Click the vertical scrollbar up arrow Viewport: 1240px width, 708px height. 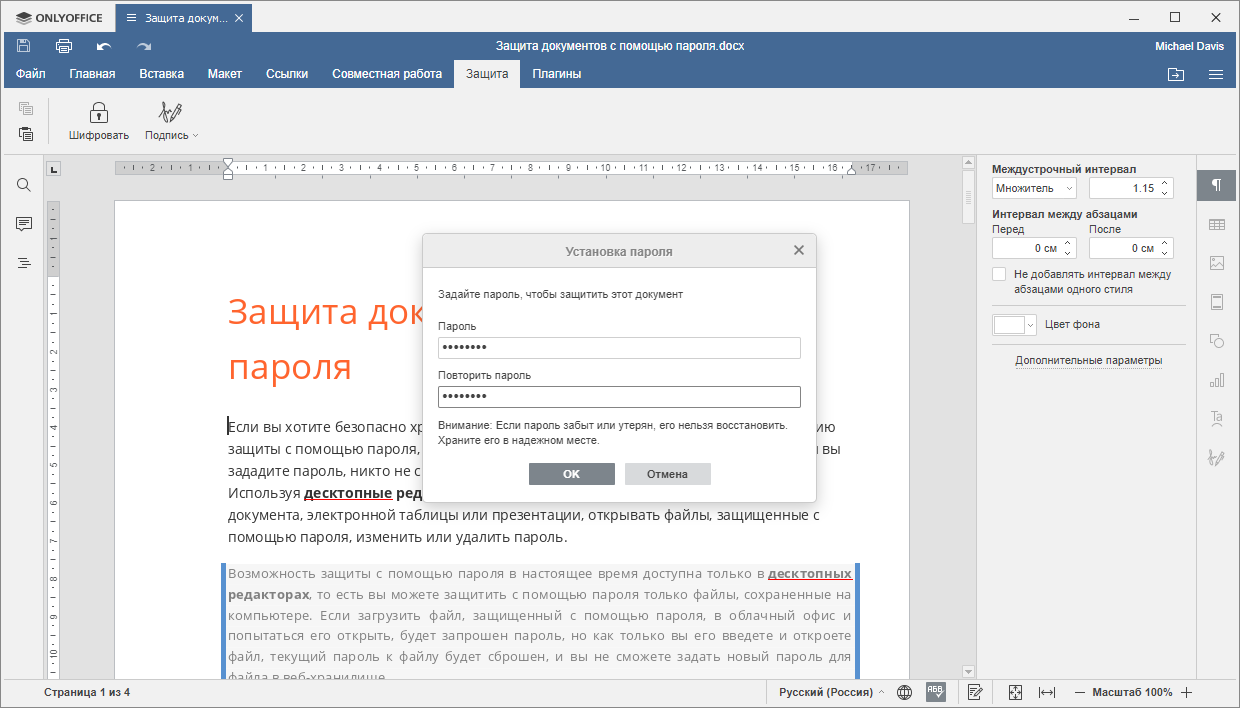tap(968, 161)
